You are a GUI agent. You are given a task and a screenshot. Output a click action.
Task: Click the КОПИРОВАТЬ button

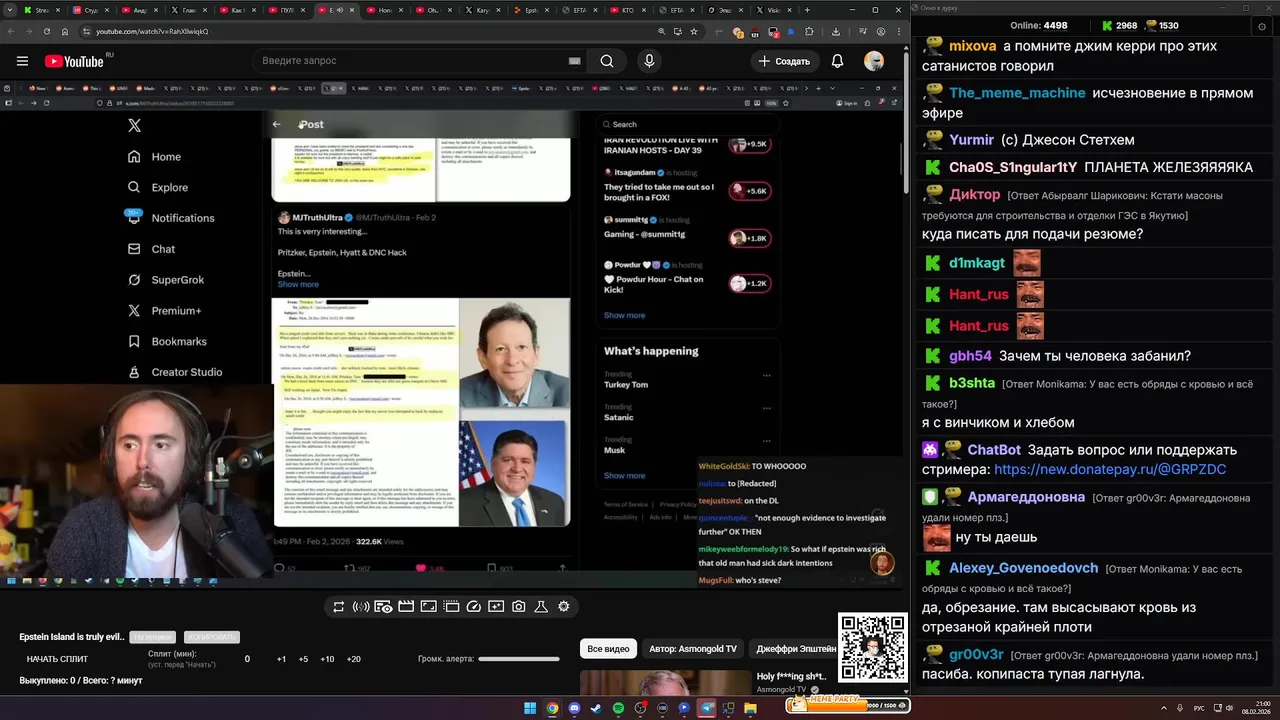tap(211, 637)
